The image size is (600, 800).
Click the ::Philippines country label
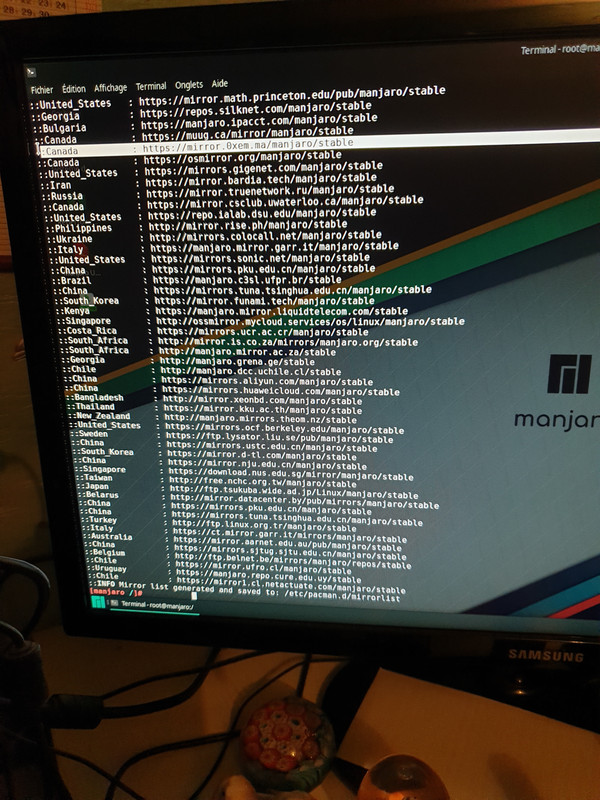(79, 228)
